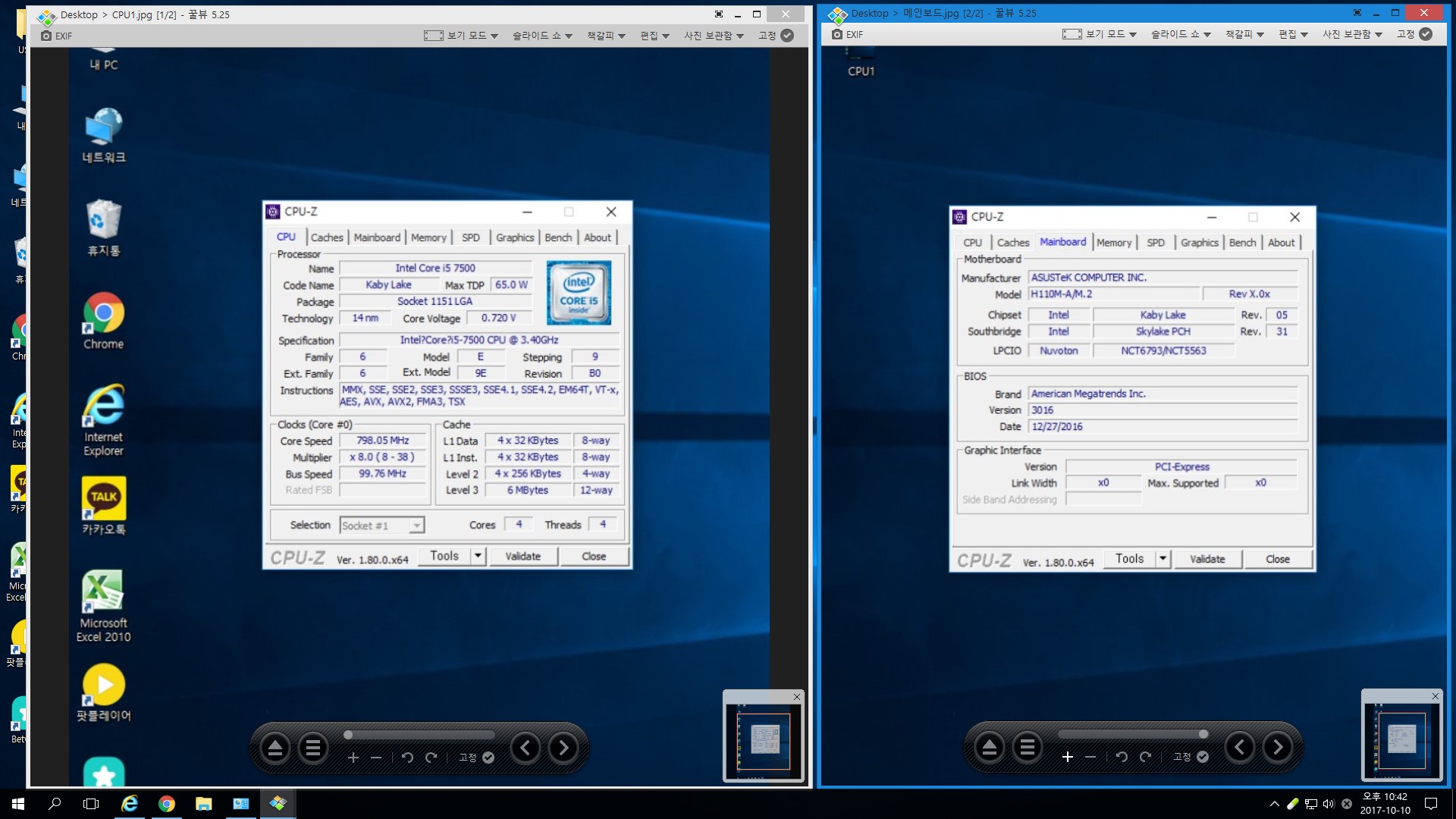Screen dimensions: 1456x819
Task: Open Chrome from the taskbar
Action: tap(167, 804)
